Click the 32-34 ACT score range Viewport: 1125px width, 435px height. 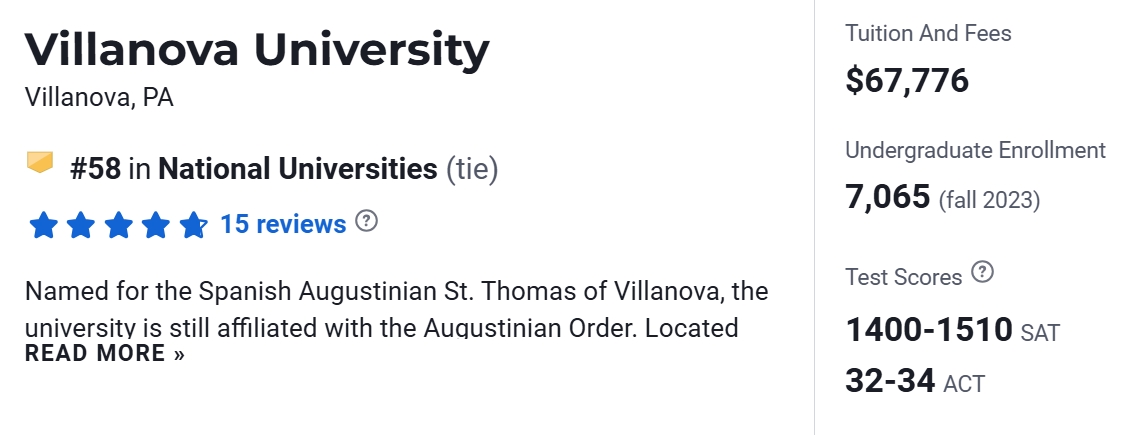[890, 381]
